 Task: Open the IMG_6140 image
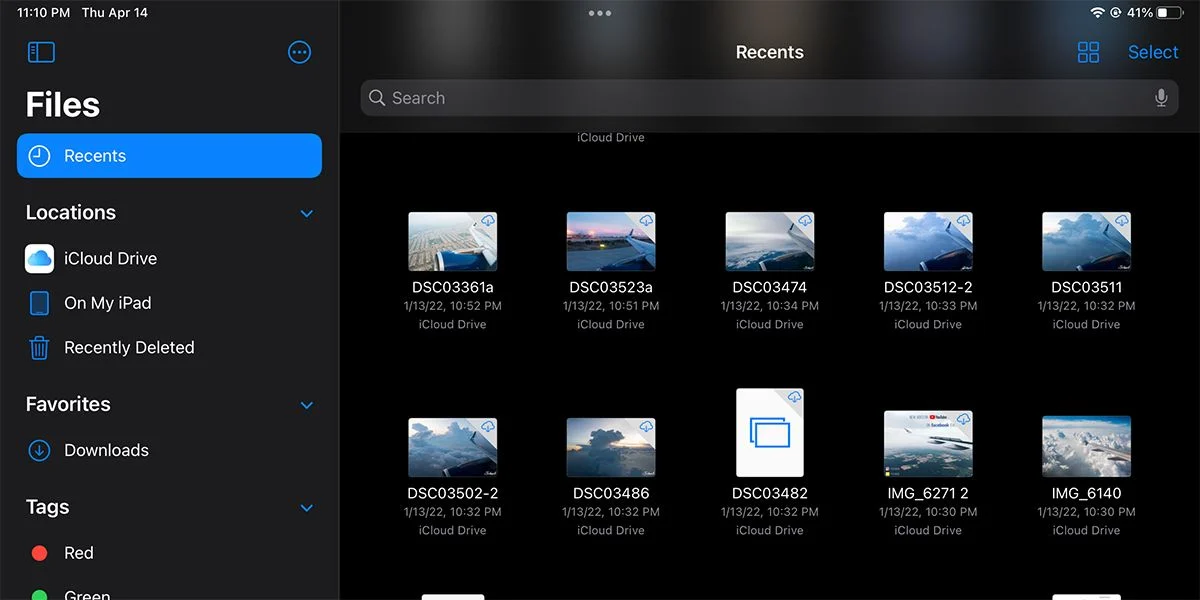[1086, 446]
